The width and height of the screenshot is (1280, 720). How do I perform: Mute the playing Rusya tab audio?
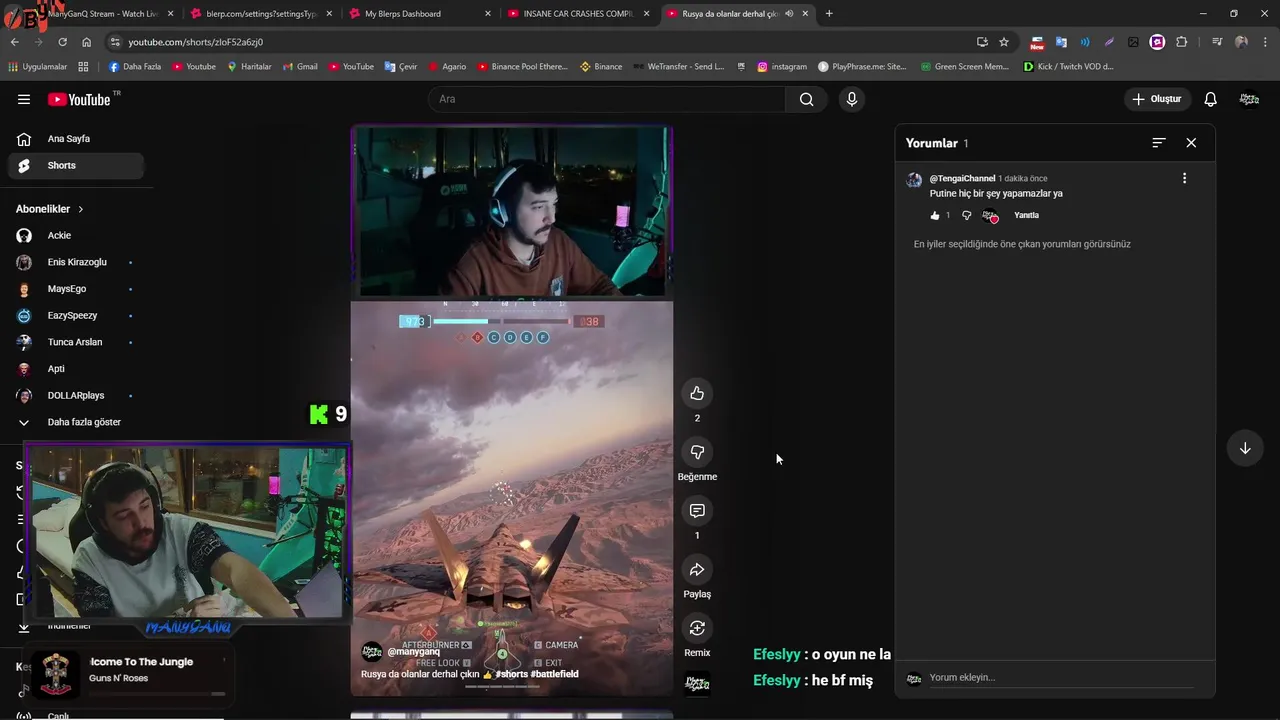(789, 14)
